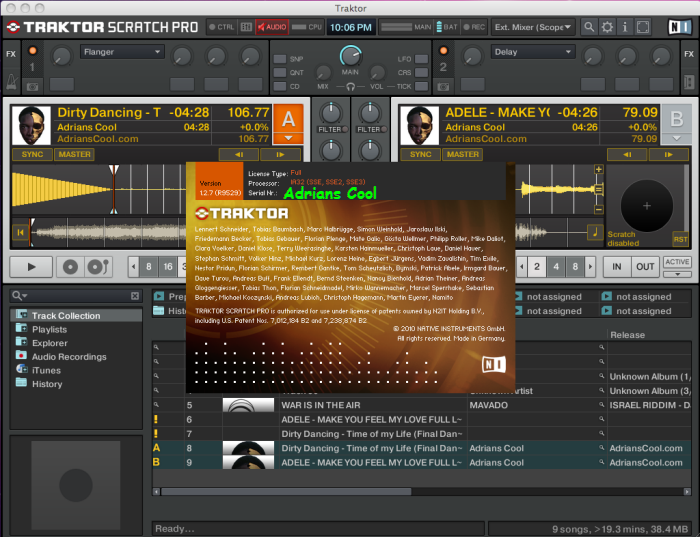Toggle TICK checkbox in master panel
The image size is (700, 537).
click(x=421, y=86)
